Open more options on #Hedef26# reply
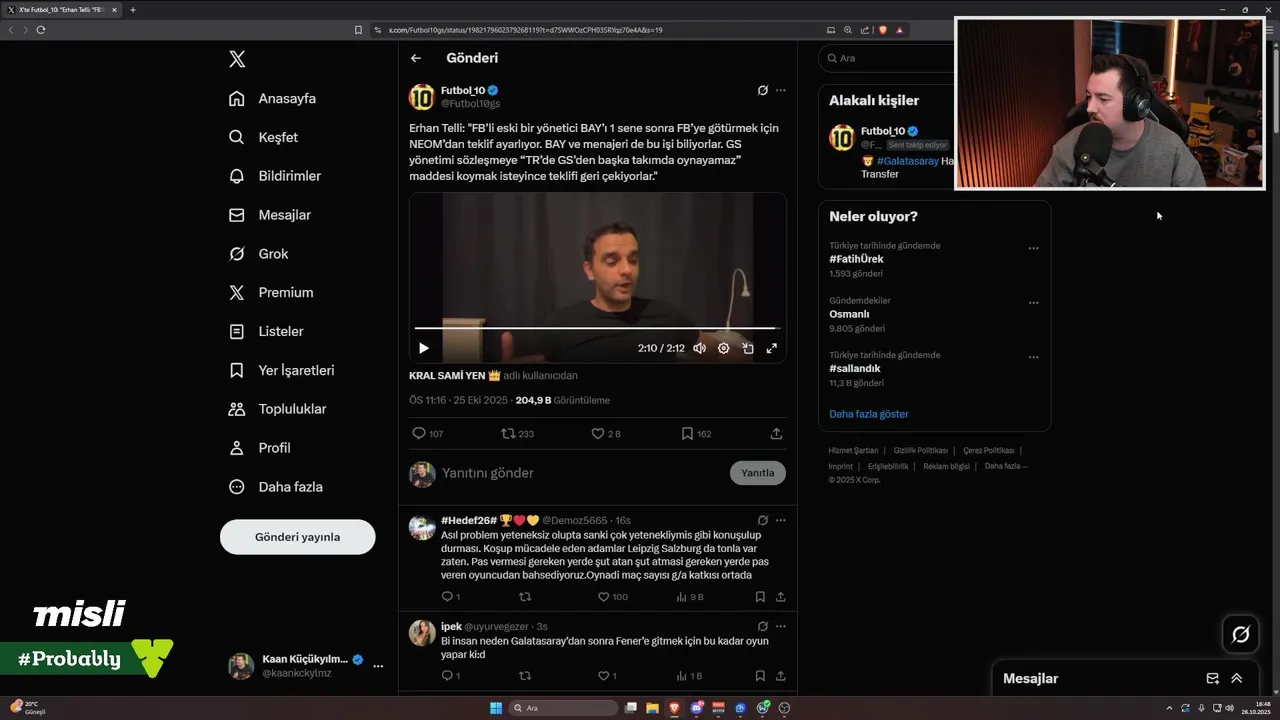The height and width of the screenshot is (720, 1280). point(781,520)
